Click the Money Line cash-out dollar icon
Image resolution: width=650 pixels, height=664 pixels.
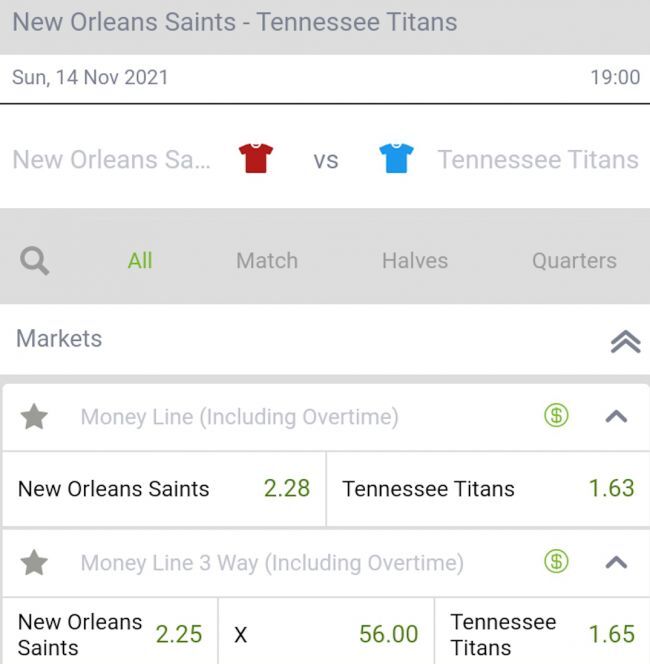pos(556,416)
